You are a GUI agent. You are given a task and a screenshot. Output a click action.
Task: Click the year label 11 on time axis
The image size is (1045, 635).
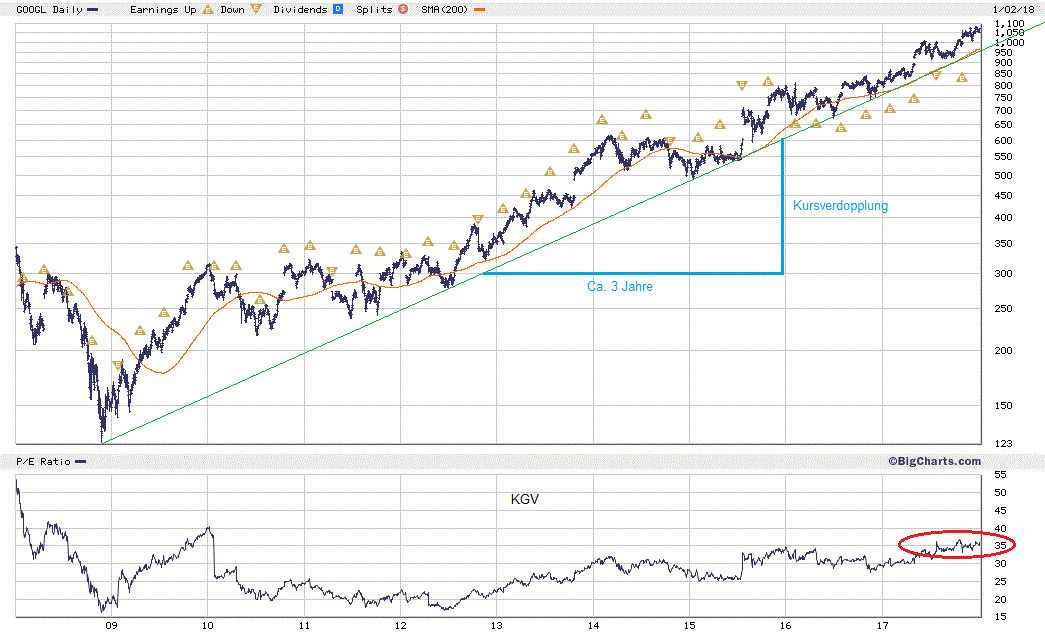pyautogui.click(x=304, y=625)
